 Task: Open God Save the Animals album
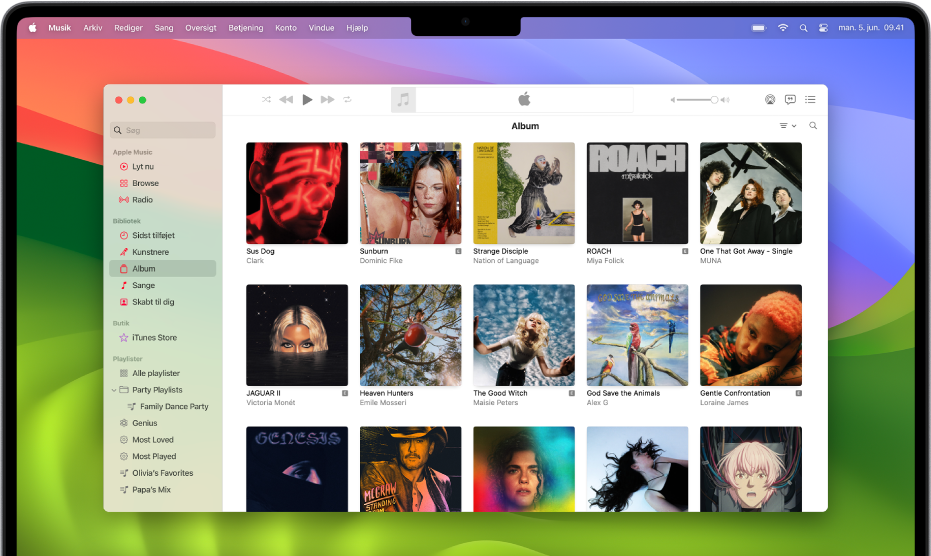(x=637, y=335)
